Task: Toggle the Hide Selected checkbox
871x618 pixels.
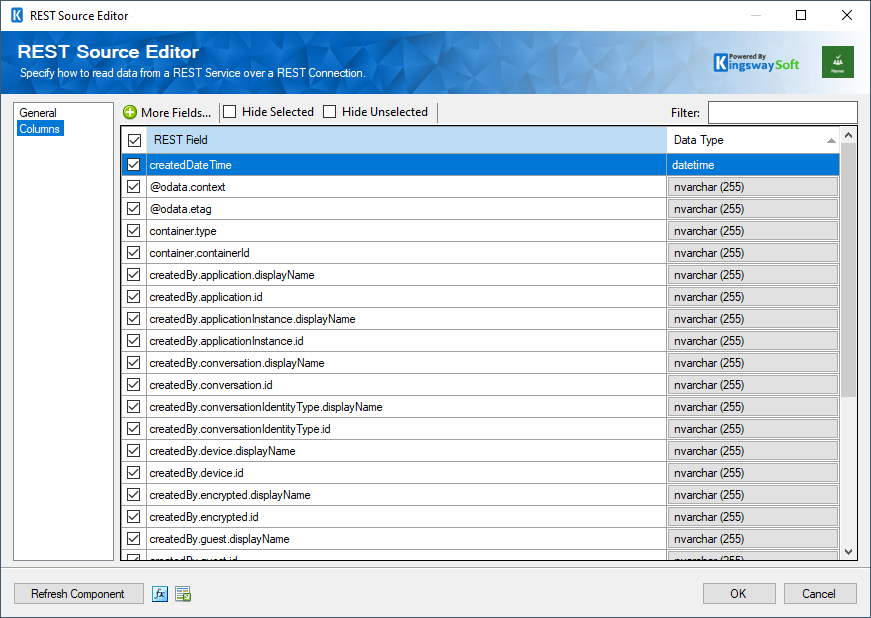Action: pos(229,112)
